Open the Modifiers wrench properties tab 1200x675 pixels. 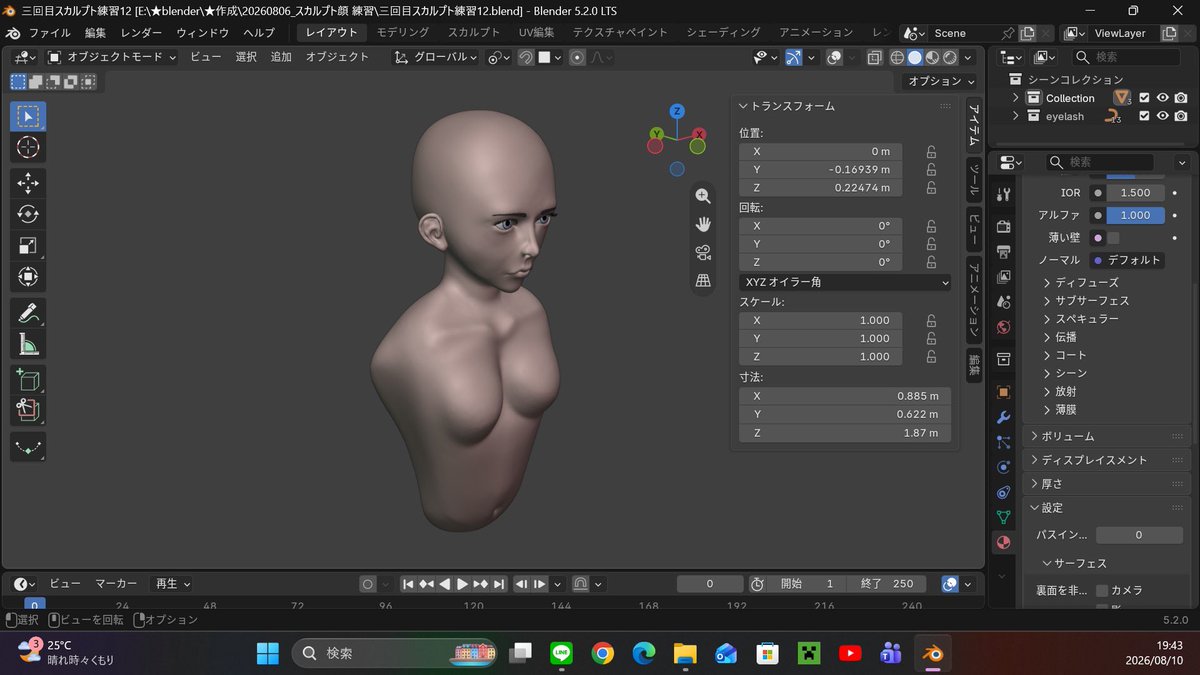[1004, 416]
